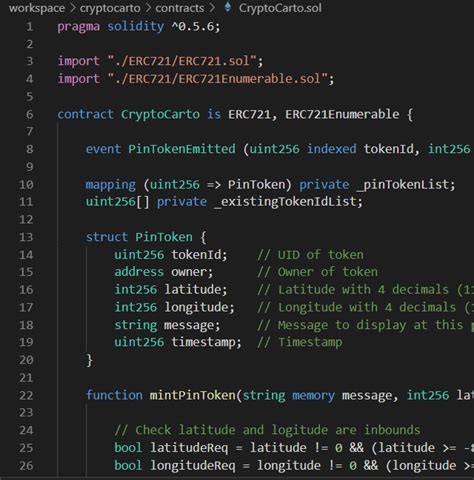Screen dimensions: 474x480
Task: Click the 'indexed' keyword on line 8
Action: 331,149
